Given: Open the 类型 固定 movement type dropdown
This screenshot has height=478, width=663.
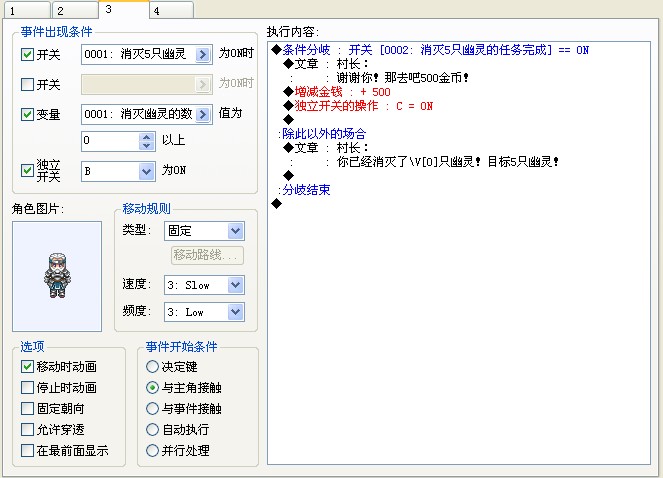Looking at the screenshot, I should (235, 231).
